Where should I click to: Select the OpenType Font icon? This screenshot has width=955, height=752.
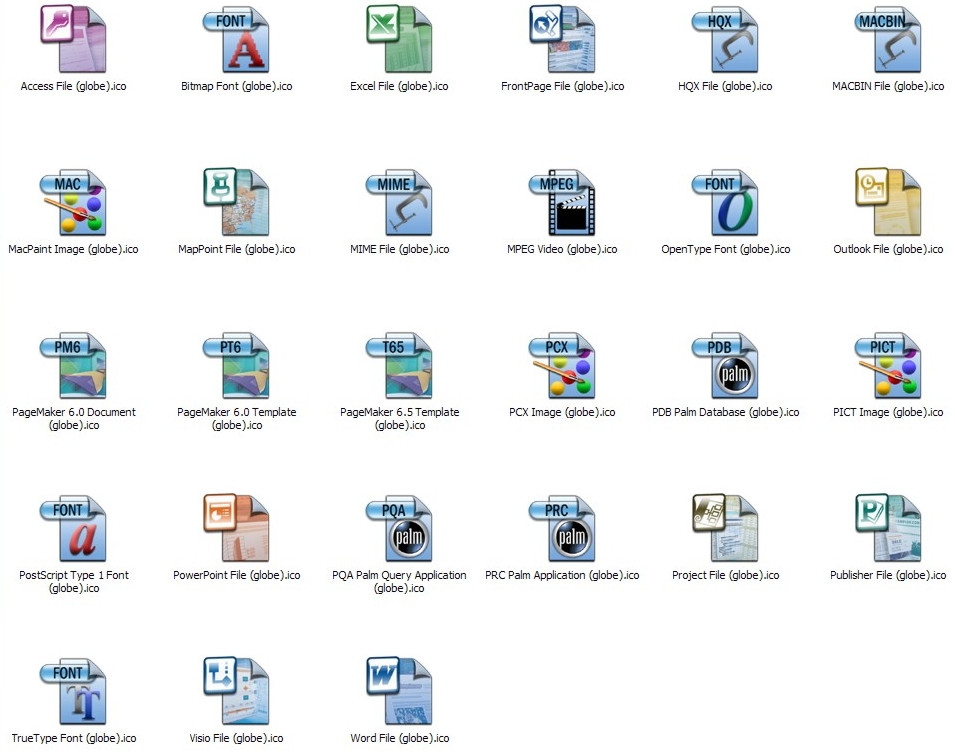725,202
